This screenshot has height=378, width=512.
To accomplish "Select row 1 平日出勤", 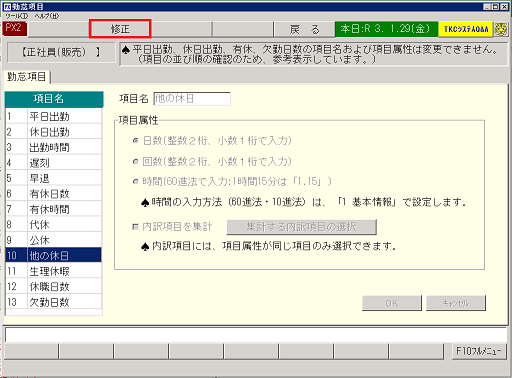I will (54, 116).
